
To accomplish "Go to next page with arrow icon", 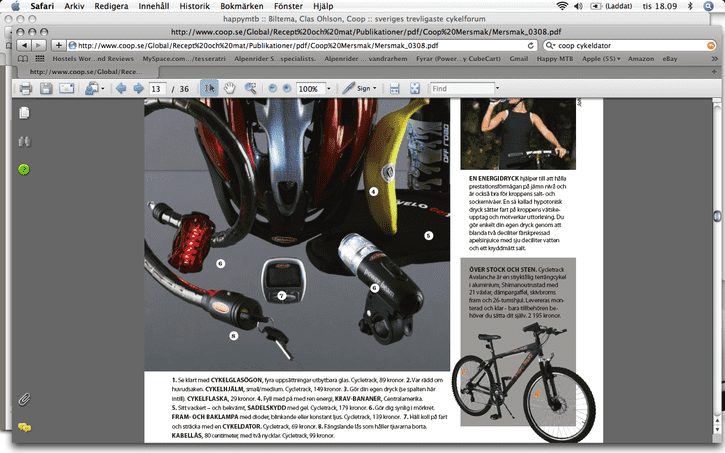I will [137, 89].
